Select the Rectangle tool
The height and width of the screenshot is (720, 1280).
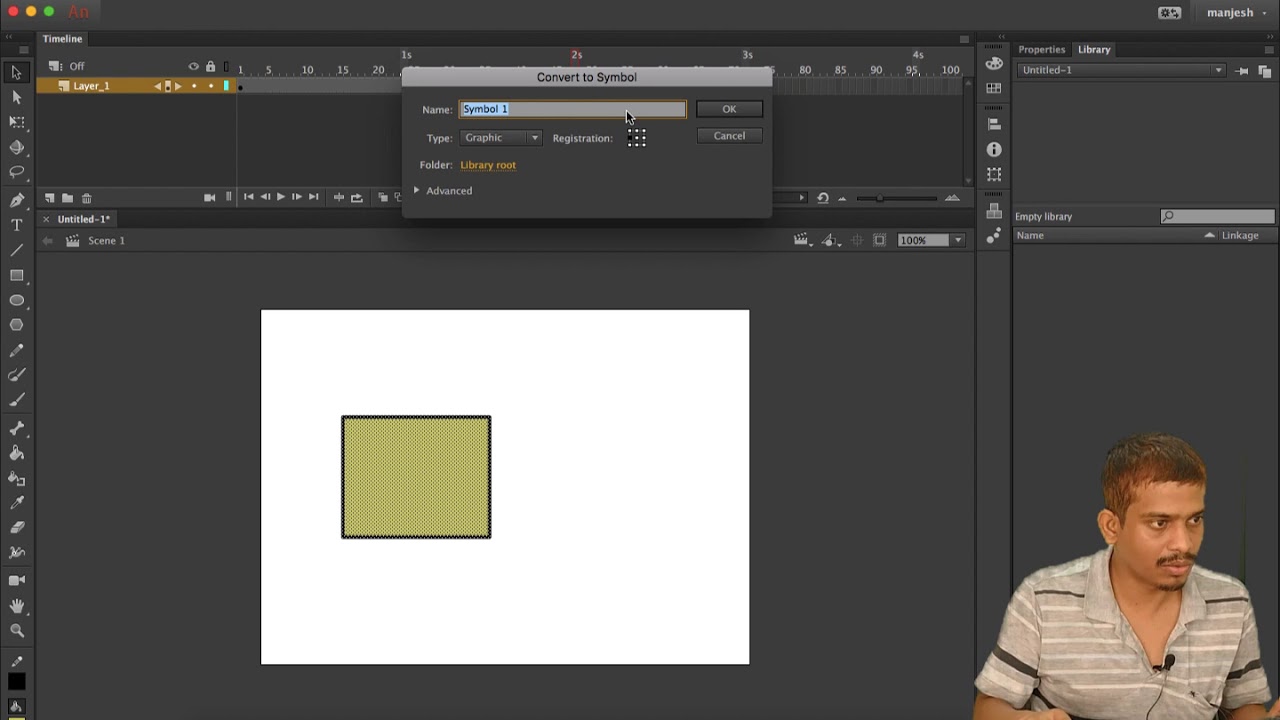click(17, 275)
